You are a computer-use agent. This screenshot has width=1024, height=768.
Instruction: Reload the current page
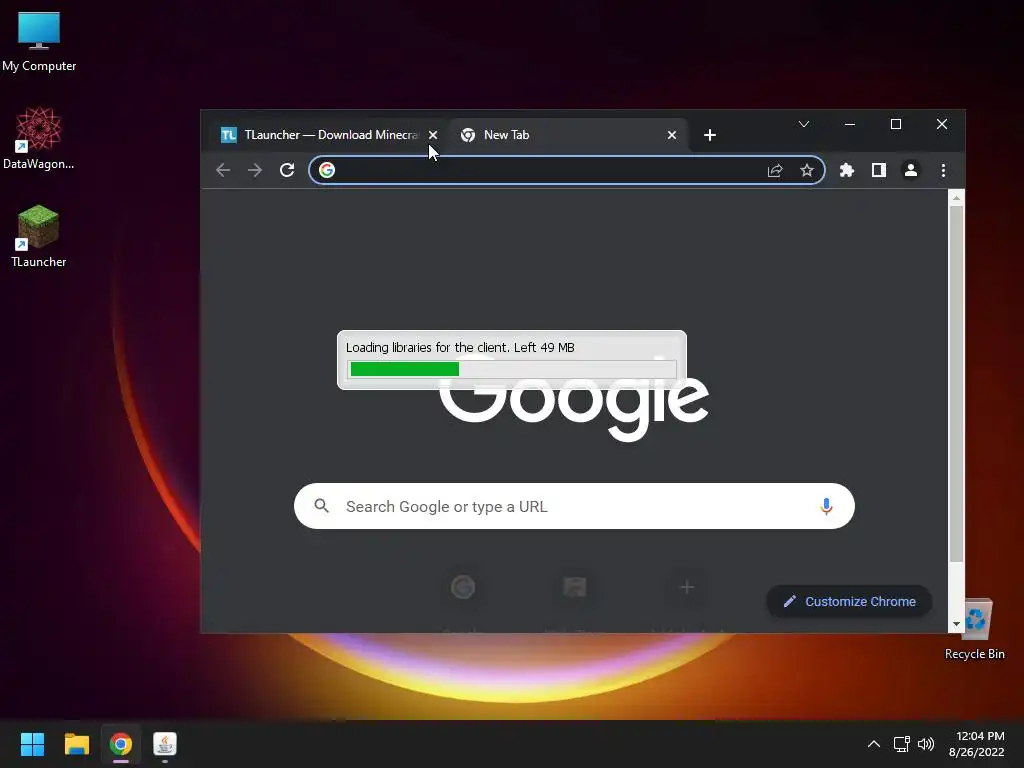point(287,170)
